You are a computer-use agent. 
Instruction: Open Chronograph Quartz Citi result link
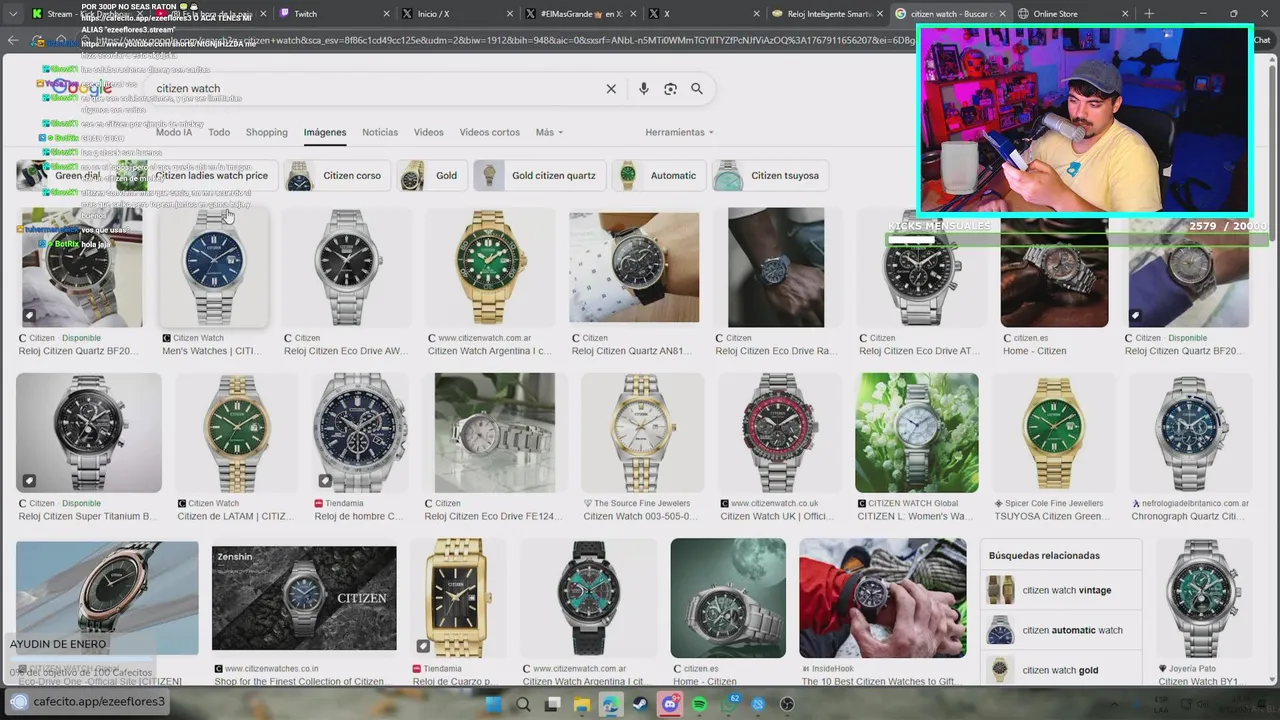[x=1188, y=517]
